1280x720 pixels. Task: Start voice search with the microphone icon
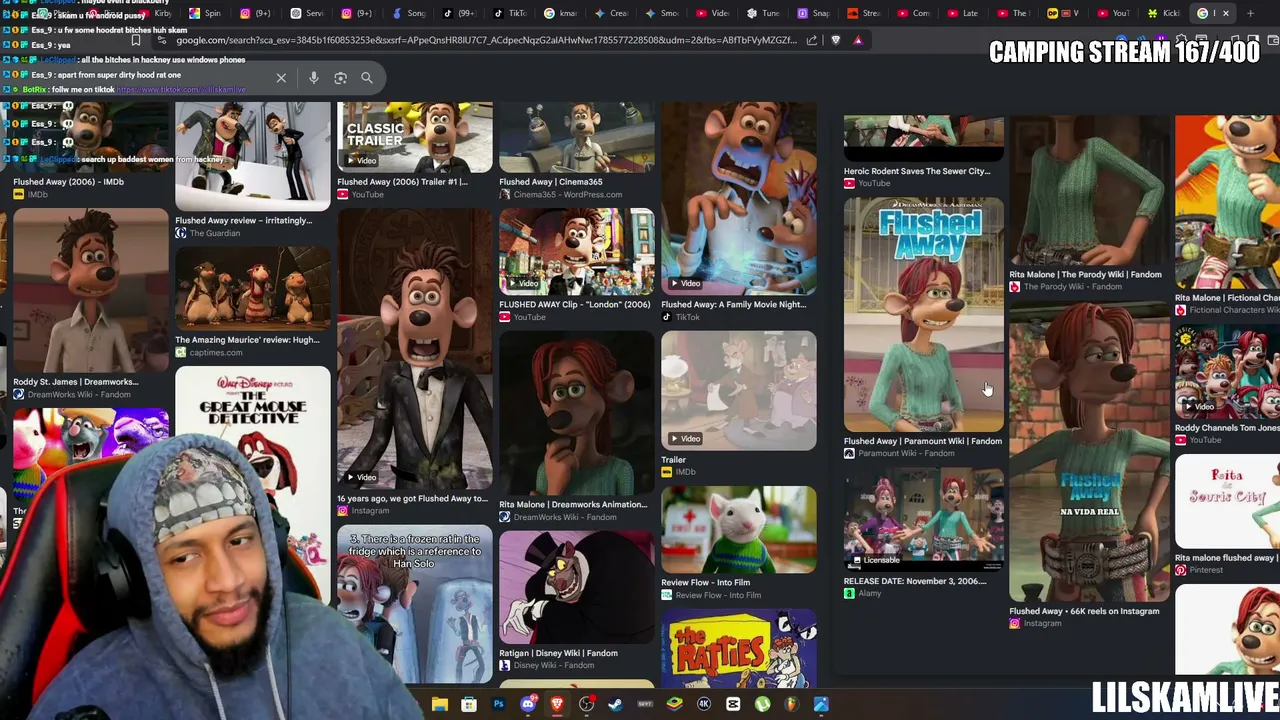[314, 78]
